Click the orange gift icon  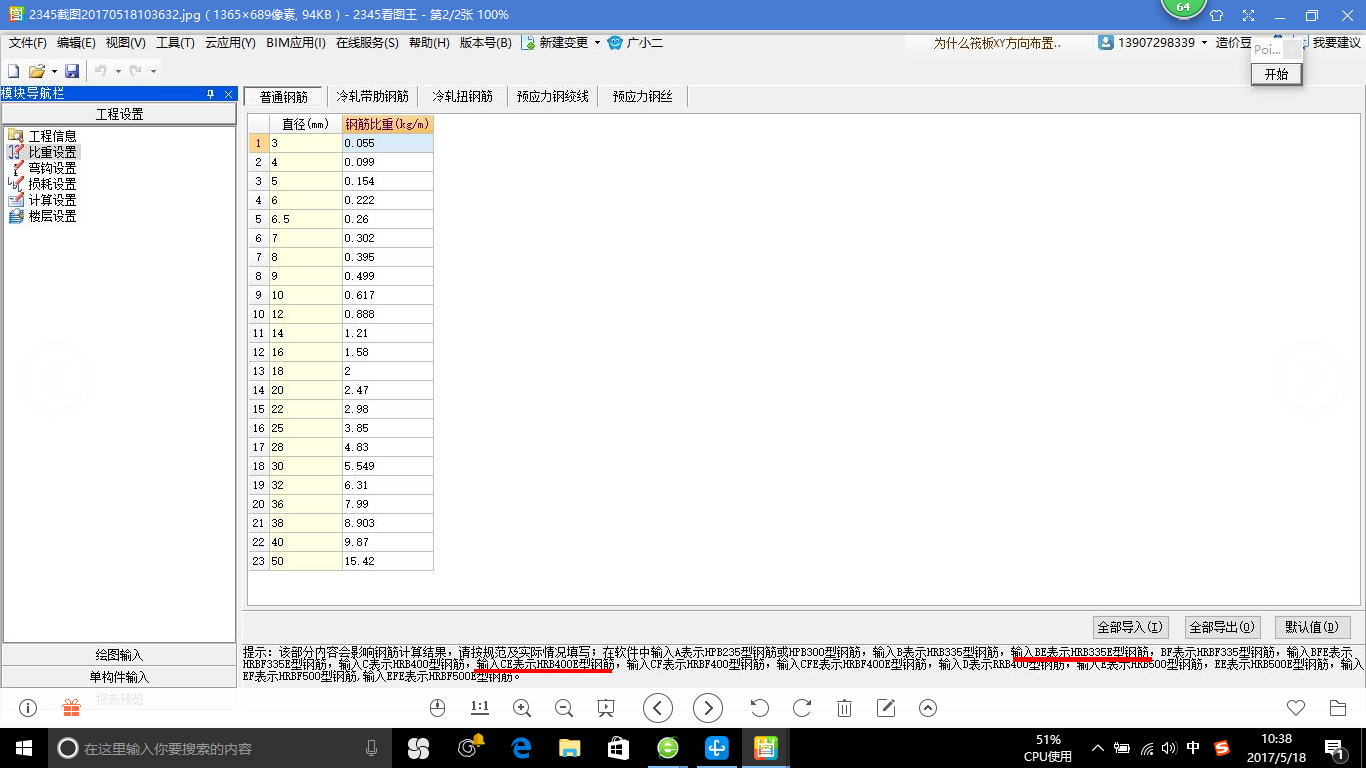pos(71,708)
